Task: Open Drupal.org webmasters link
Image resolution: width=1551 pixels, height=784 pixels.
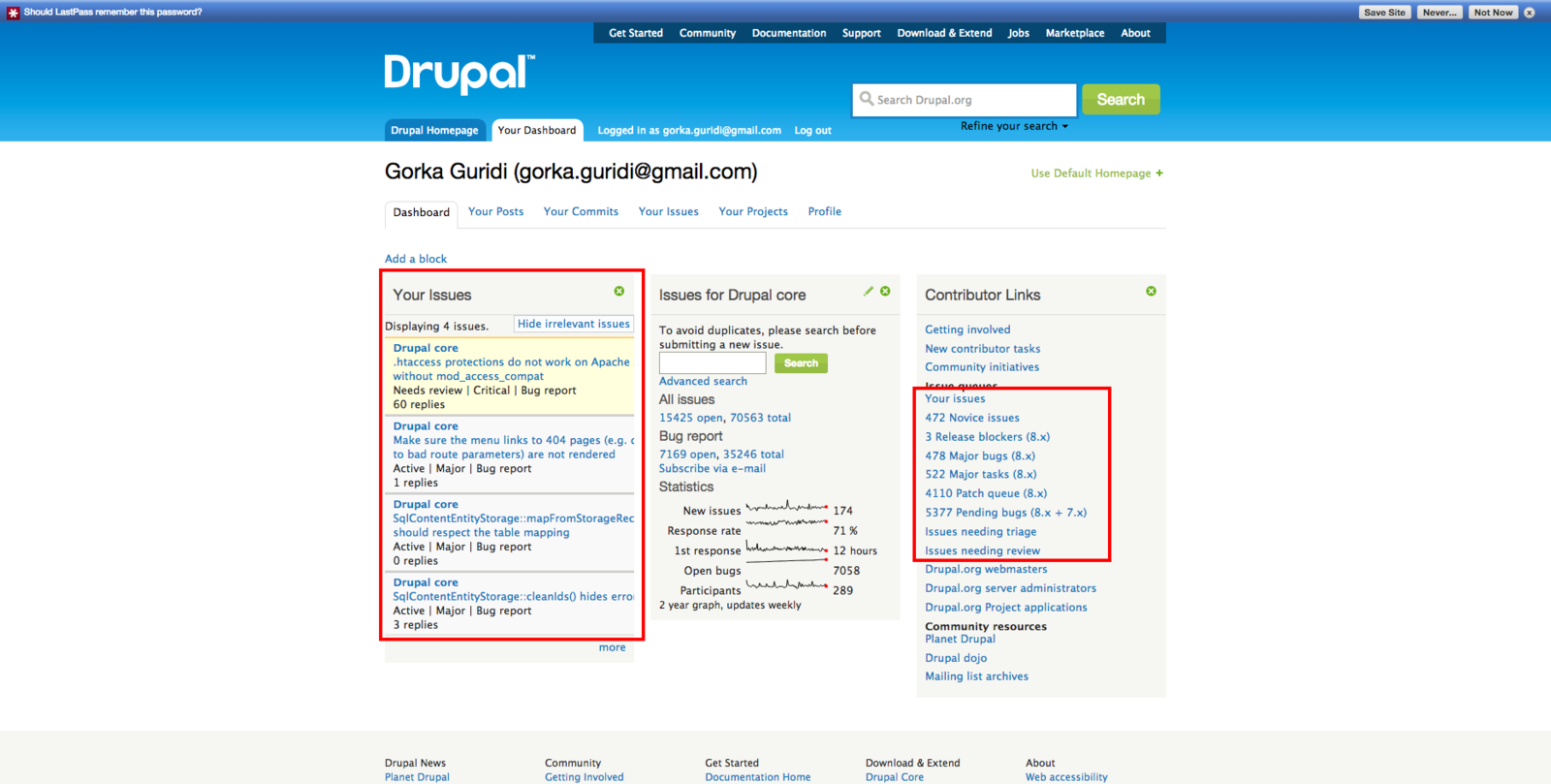Action: point(986,569)
